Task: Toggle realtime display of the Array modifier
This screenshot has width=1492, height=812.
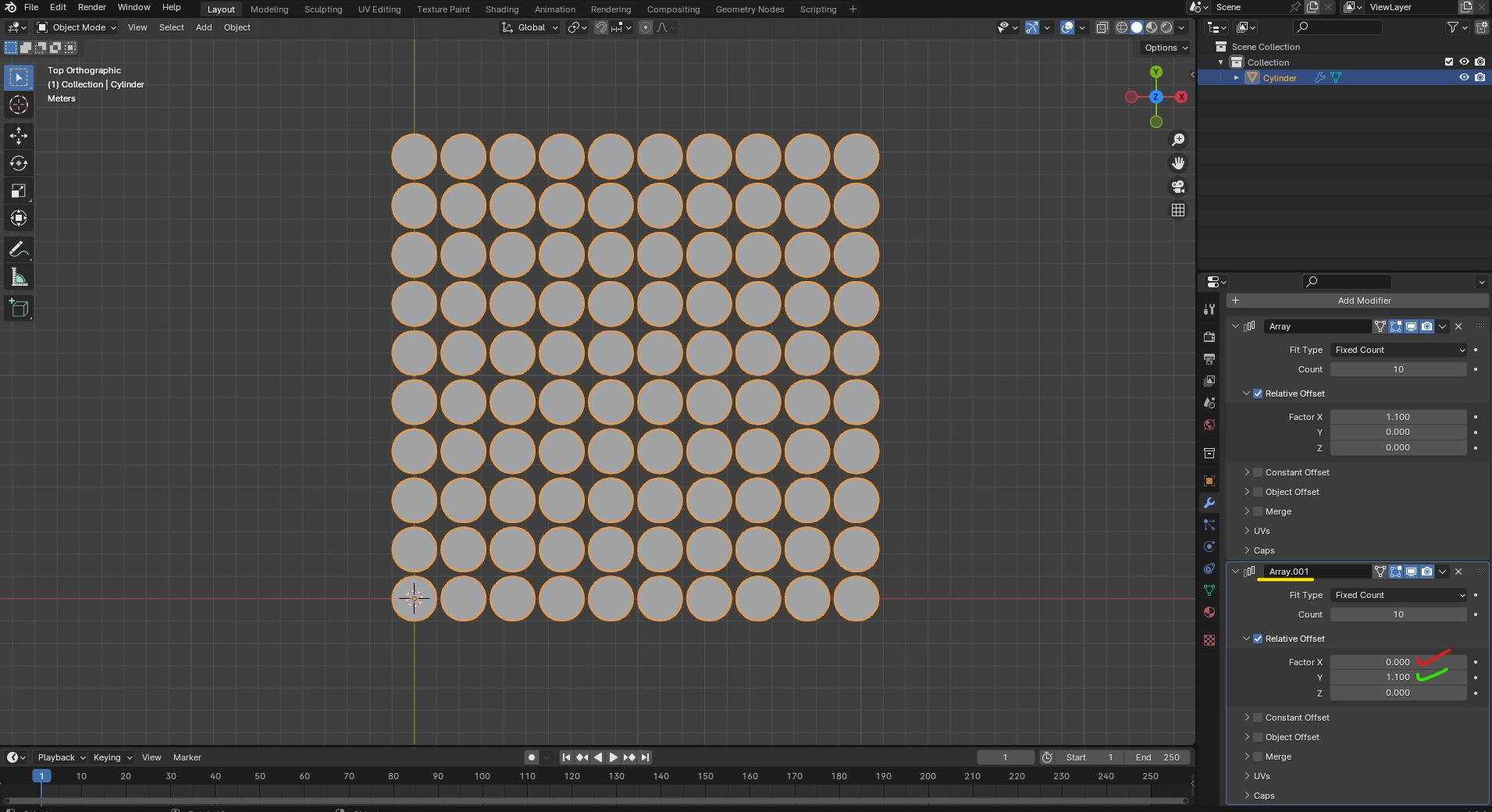Action: tap(1412, 326)
